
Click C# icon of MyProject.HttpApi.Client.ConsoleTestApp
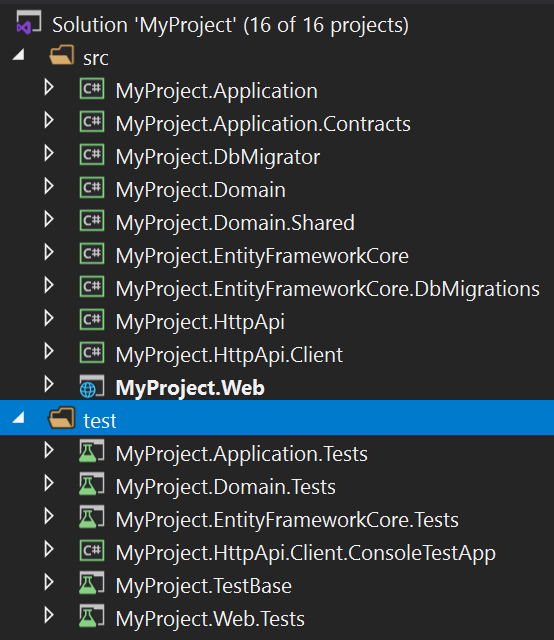point(92,551)
